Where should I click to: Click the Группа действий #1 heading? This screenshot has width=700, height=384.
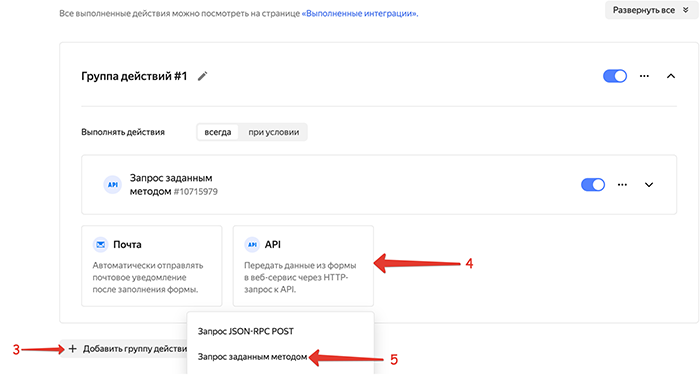coord(134,76)
